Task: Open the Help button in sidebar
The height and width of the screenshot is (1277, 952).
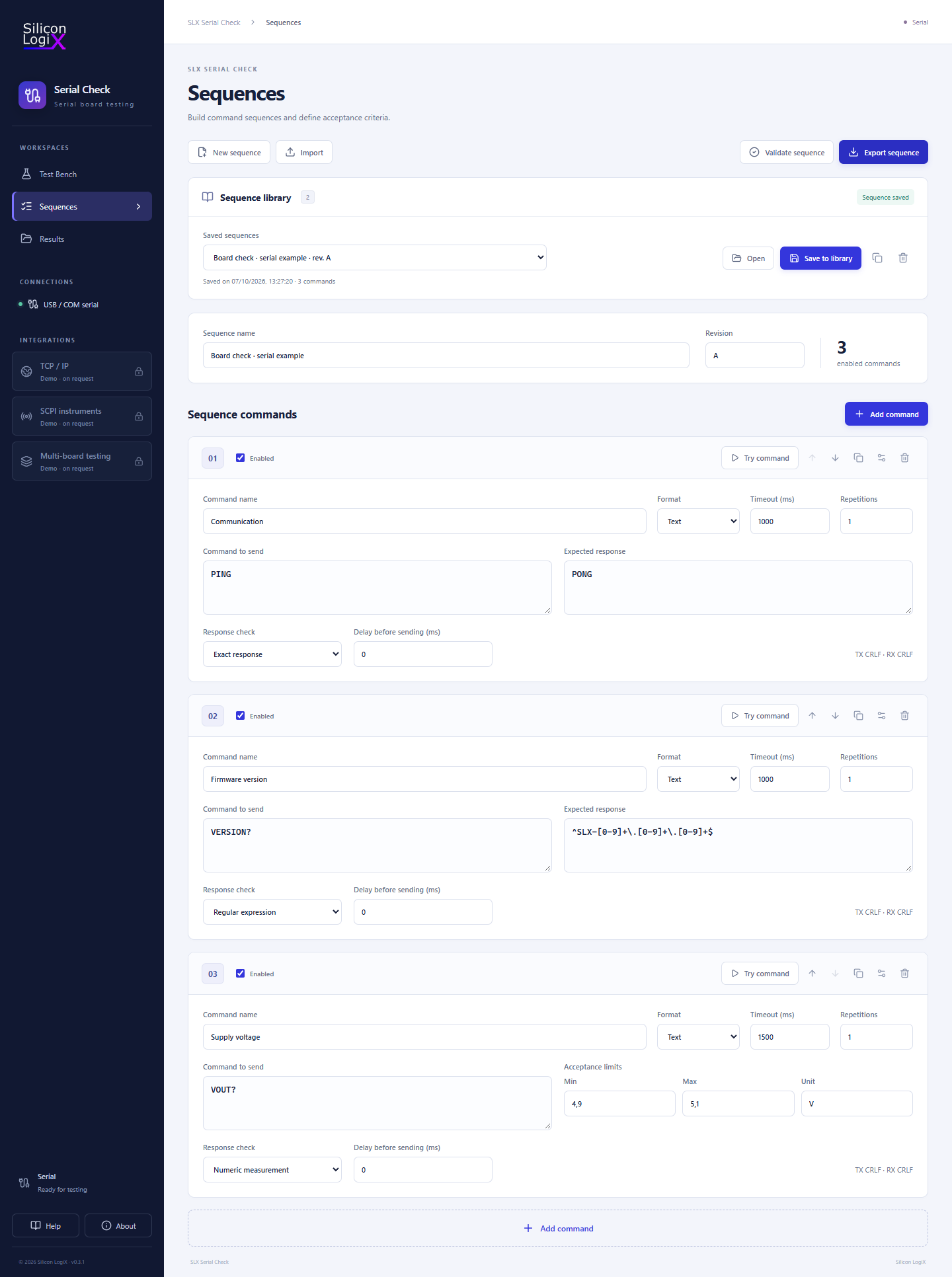Action: click(x=46, y=1226)
